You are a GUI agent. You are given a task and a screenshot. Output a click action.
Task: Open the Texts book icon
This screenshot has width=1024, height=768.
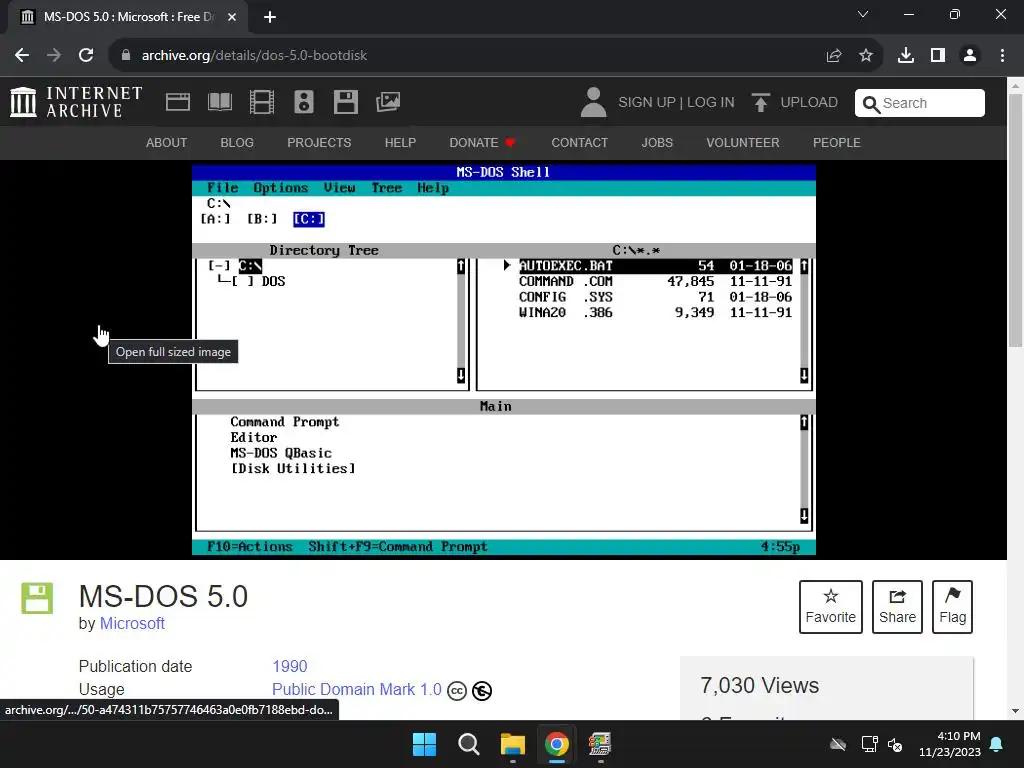pyautogui.click(x=219, y=102)
